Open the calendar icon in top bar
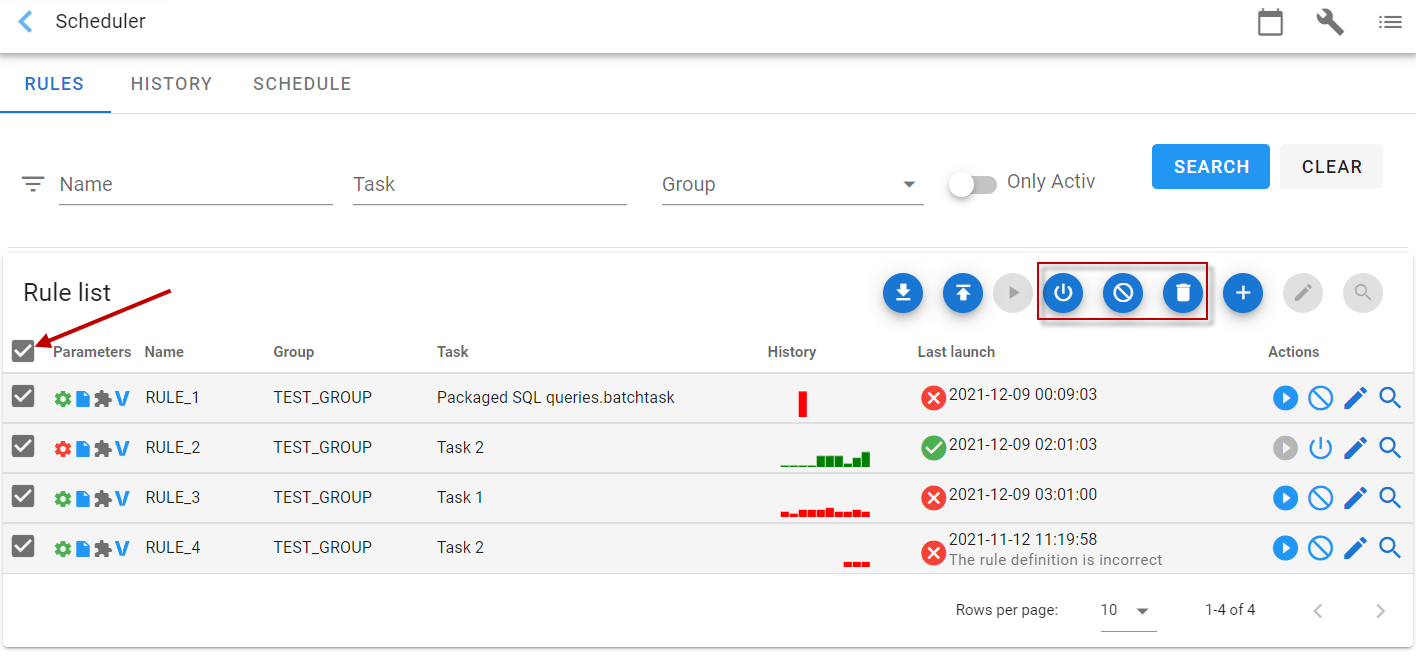Viewport: 1416px width, 660px height. (1270, 22)
